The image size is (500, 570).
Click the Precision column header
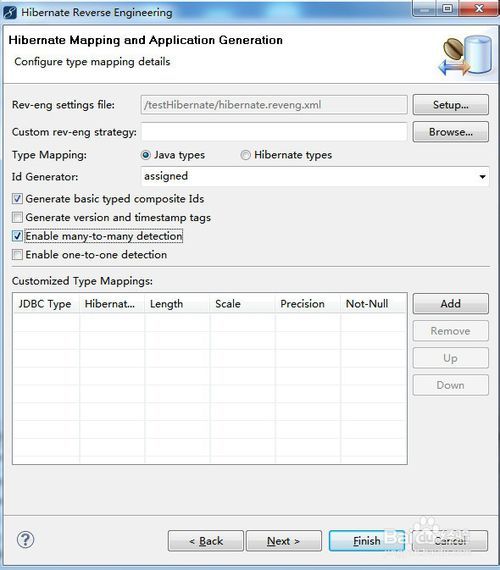[x=308, y=304]
